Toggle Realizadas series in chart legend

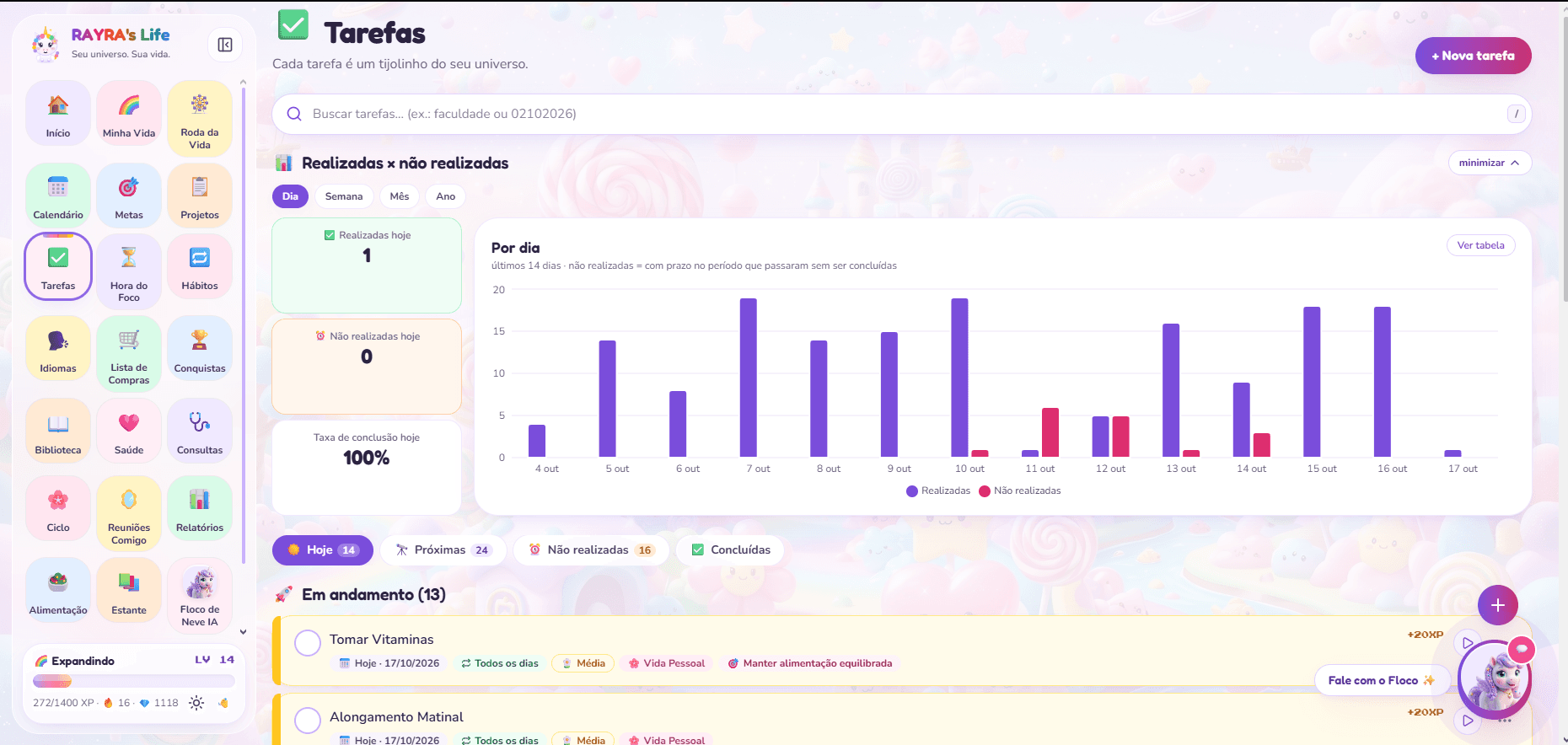(x=937, y=490)
